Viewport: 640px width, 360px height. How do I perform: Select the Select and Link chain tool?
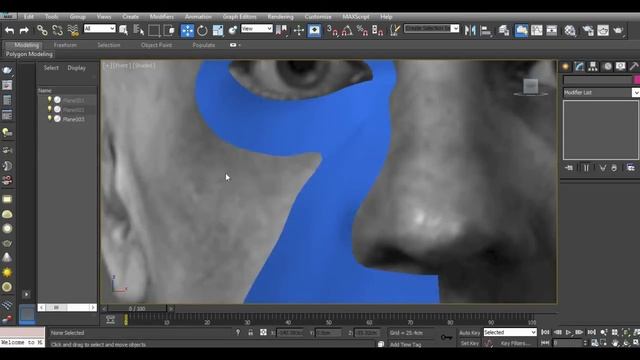click(42, 31)
